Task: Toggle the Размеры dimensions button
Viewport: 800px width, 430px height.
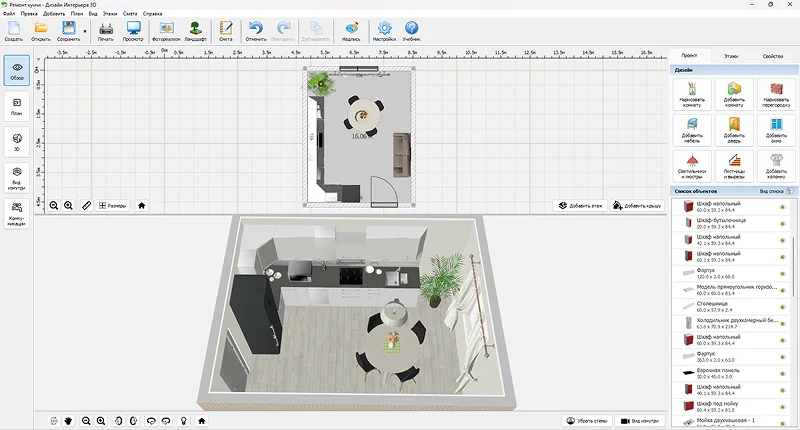Action: [x=113, y=206]
